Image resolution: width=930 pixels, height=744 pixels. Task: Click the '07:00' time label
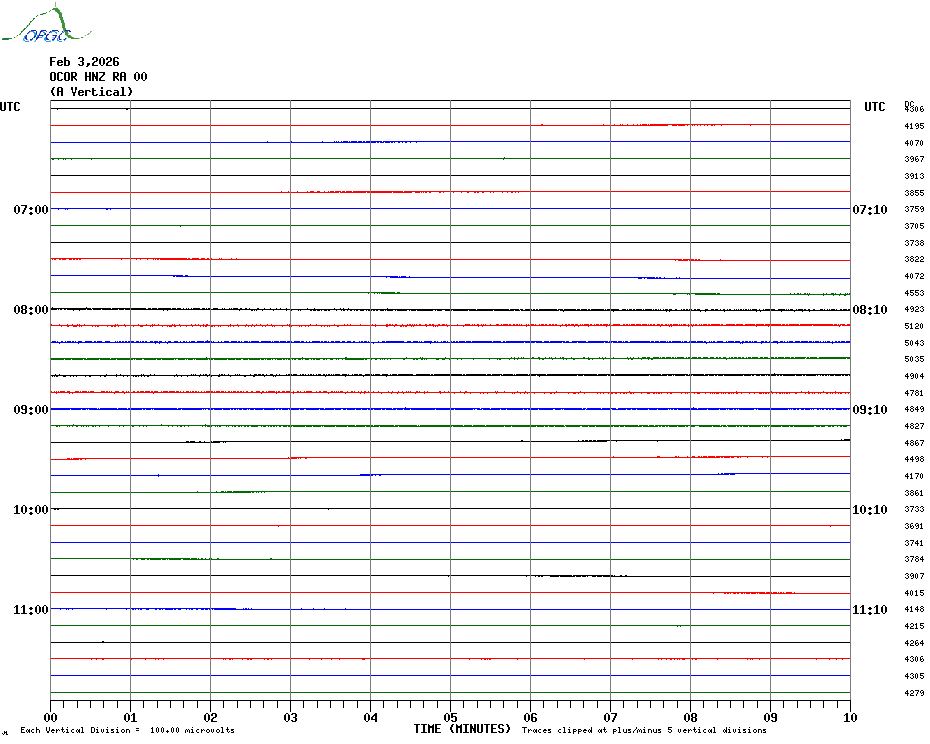click(31, 209)
